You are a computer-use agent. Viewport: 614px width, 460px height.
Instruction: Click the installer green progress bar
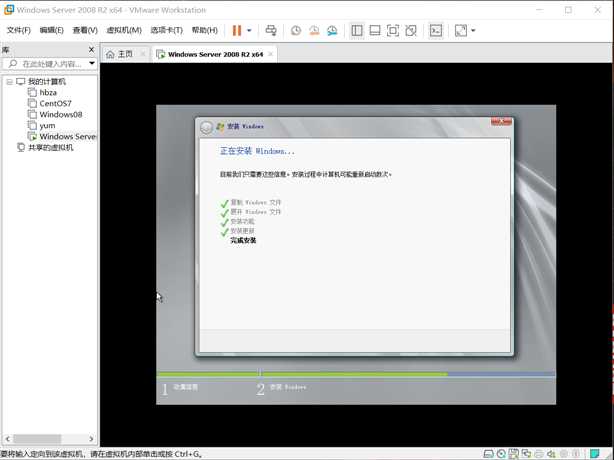coord(302,374)
